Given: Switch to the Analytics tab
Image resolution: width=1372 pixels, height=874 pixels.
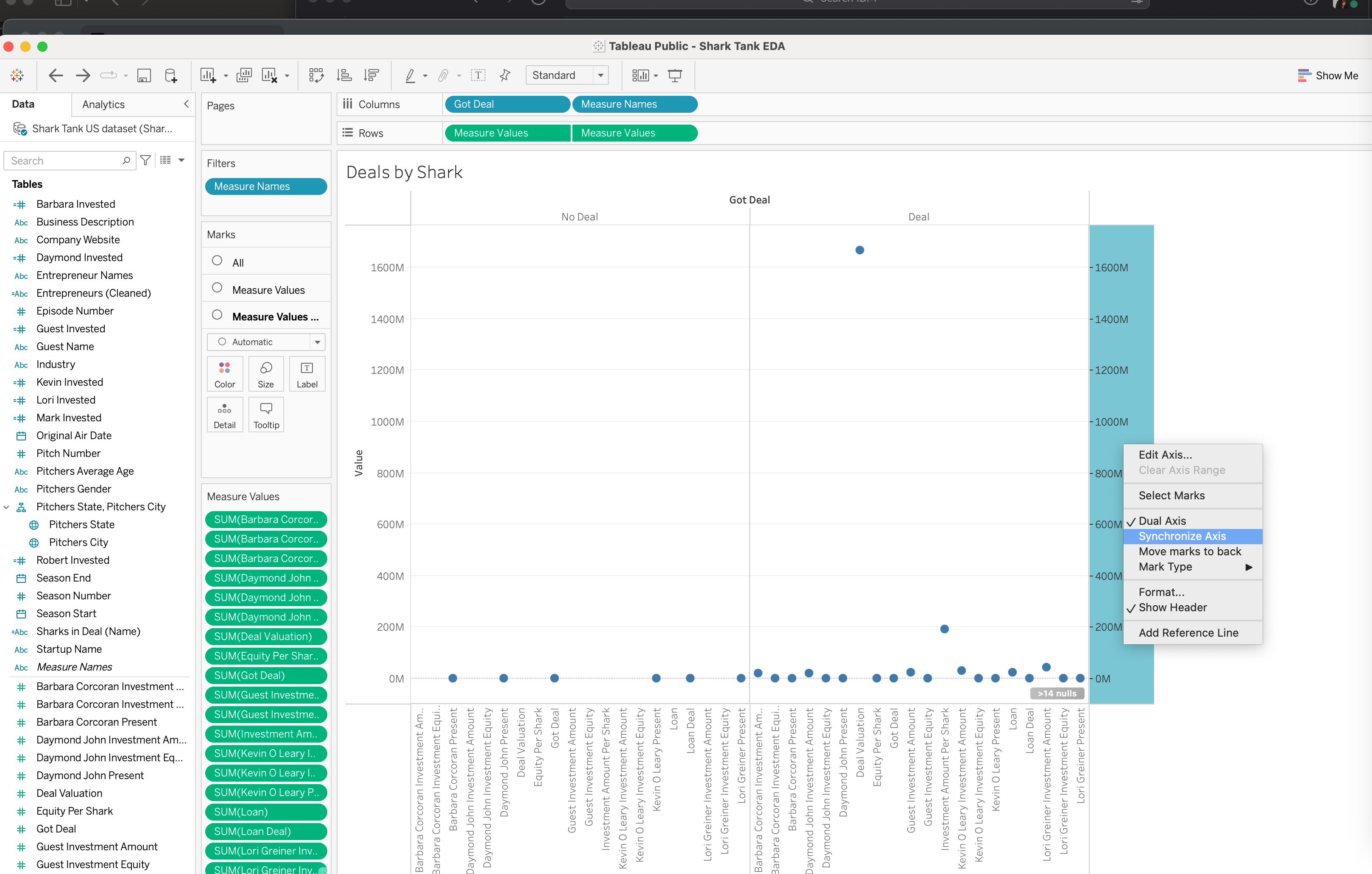Looking at the screenshot, I should pyautogui.click(x=103, y=104).
